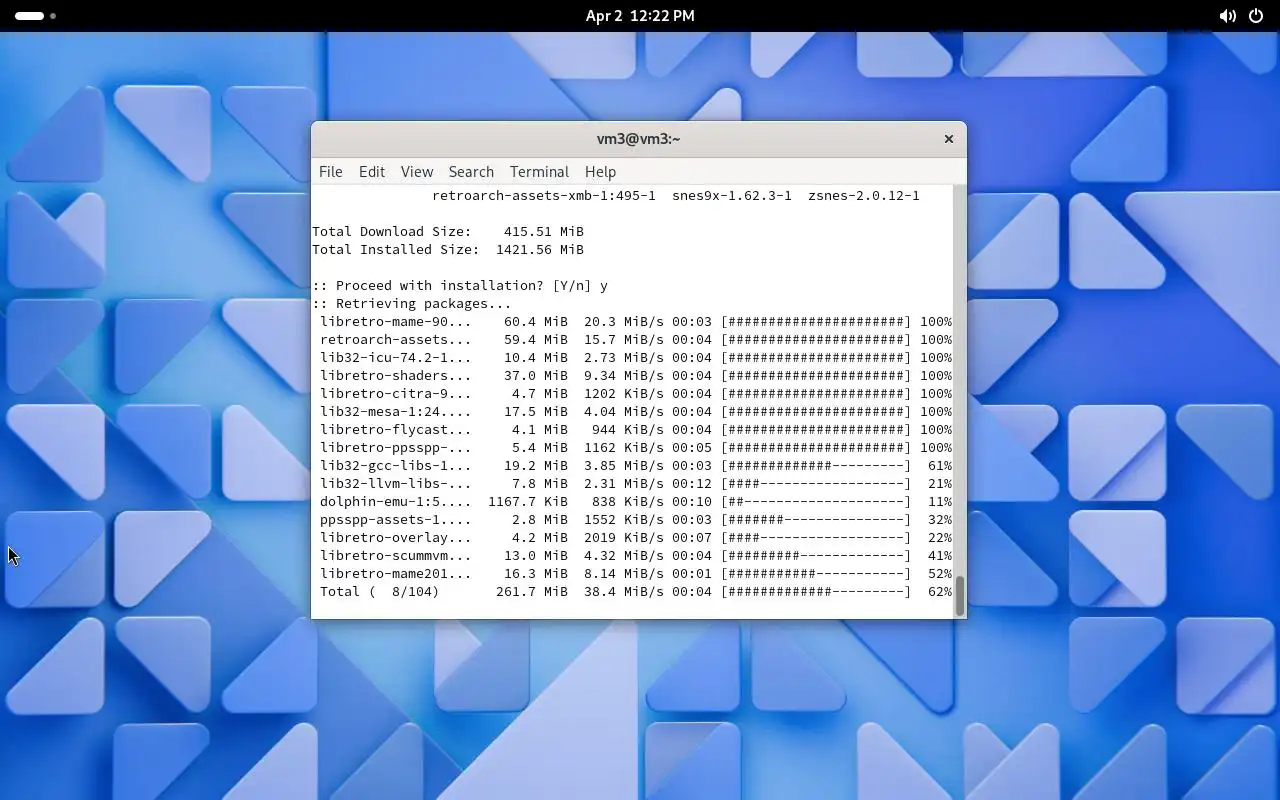Open the View menu
Viewport: 1280px width, 800px height.
(x=417, y=172)
